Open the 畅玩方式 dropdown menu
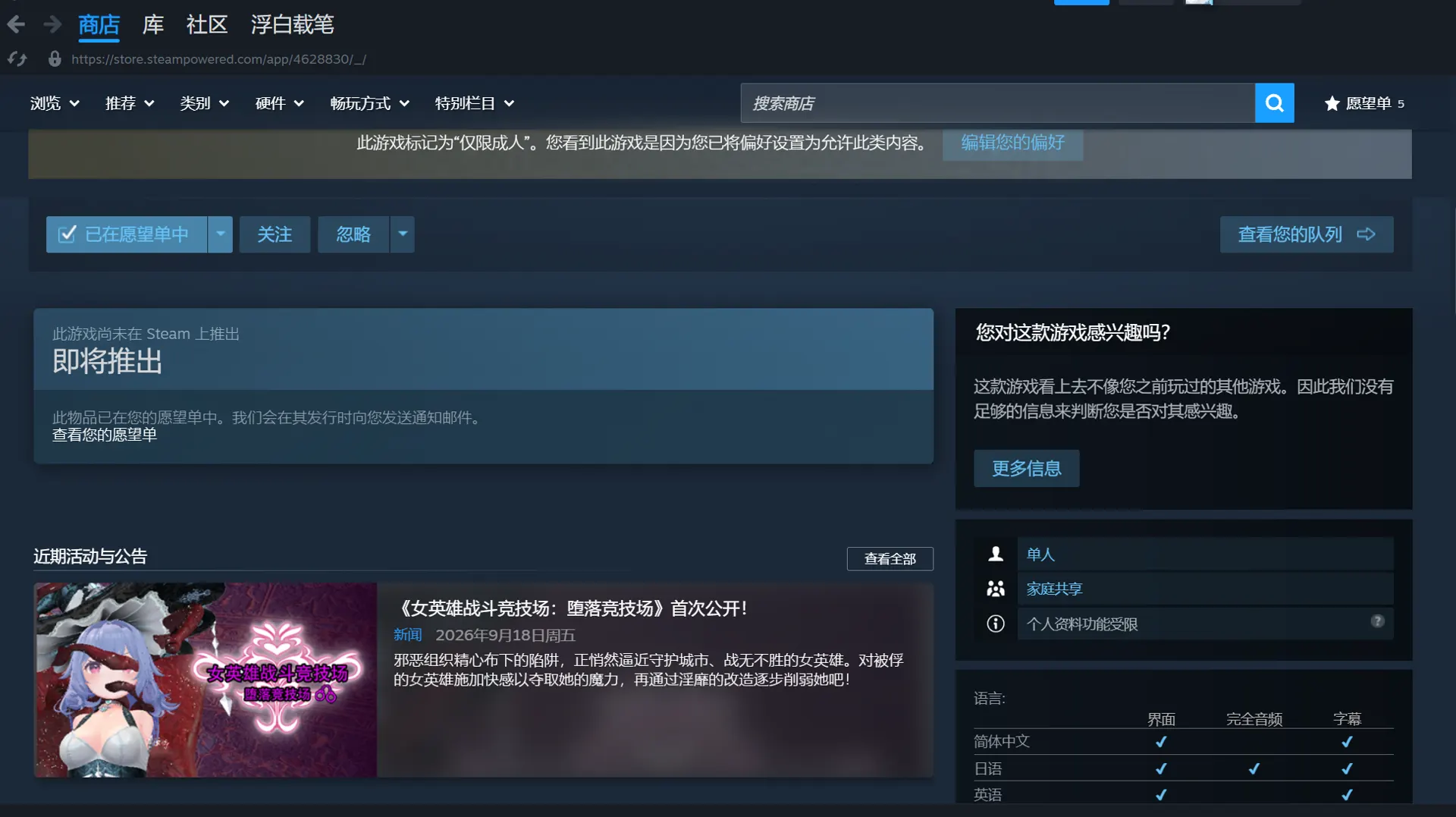 (370, 103)
